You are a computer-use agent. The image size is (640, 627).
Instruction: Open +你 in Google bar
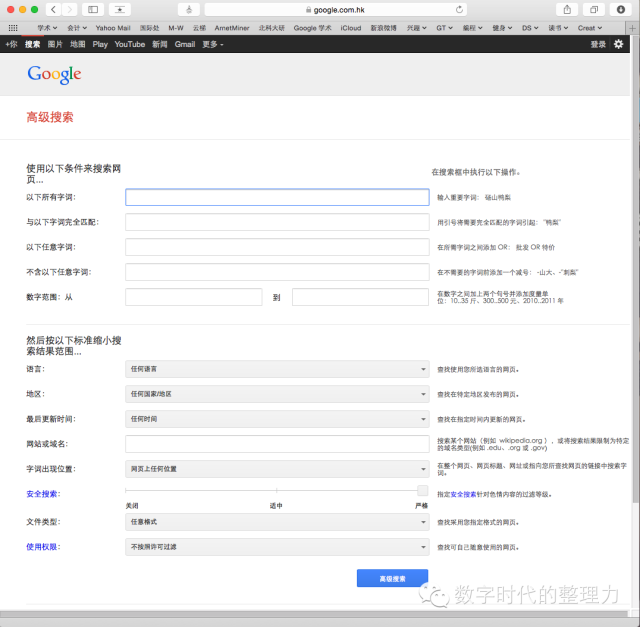(11, 44)
